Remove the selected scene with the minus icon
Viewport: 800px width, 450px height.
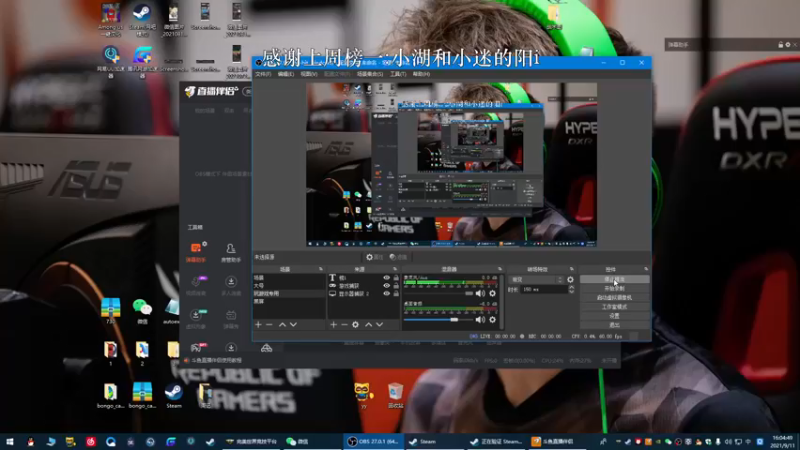click(x=269, y=324)
